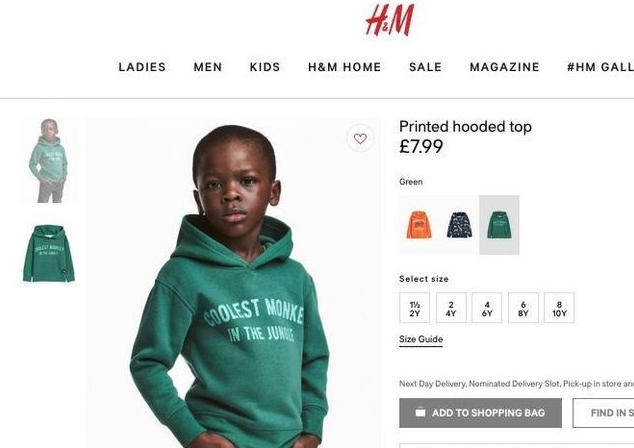
Task: Choose size 8-10Y
Action: tap(559, 308)
